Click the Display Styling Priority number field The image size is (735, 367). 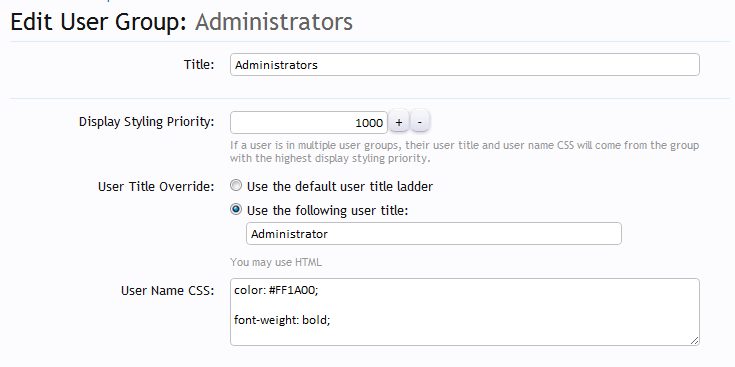pos(308,123)
